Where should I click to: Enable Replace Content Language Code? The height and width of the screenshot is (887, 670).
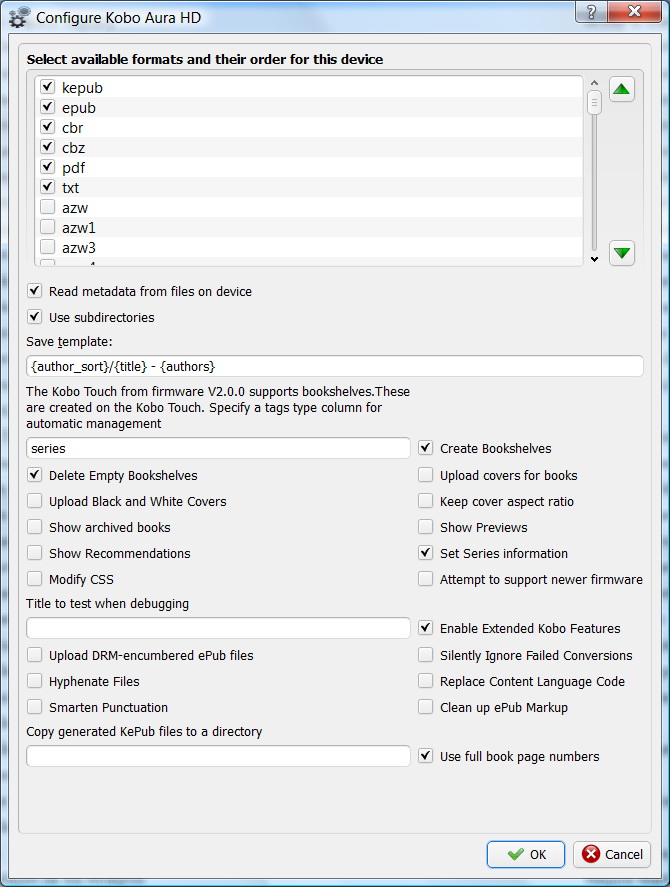(x=426, y=681)
